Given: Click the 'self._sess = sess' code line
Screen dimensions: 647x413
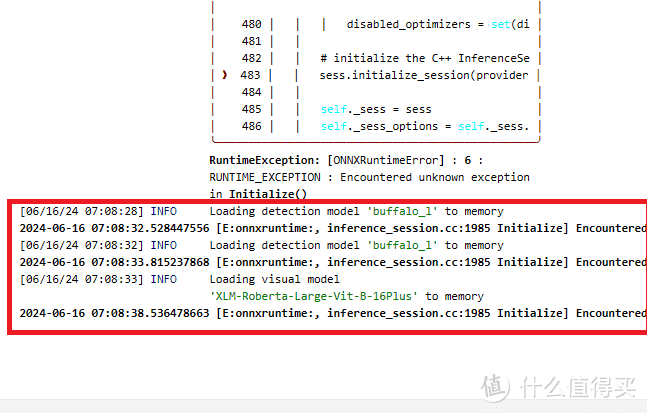Looking at the screenshot, I should (x=376, y=109).
